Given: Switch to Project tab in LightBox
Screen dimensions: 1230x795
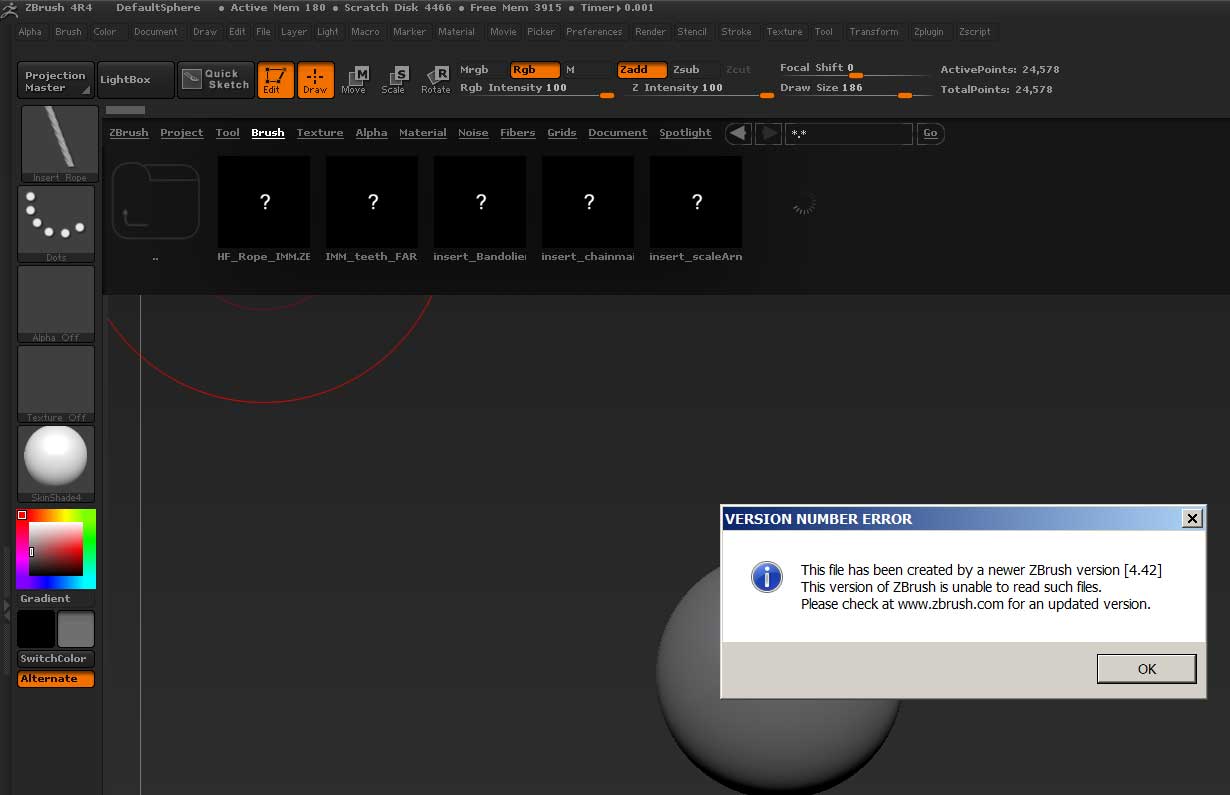Looking at the screenshot, I should (x=182, y=133).
